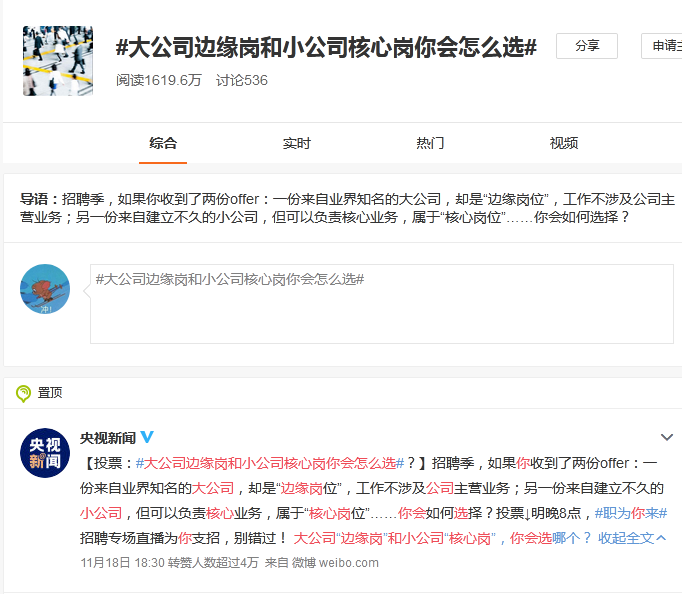Focus the topic post text box
Viewport: 682px width, 594px height.
pyautogui.click(x=381, y=304)
